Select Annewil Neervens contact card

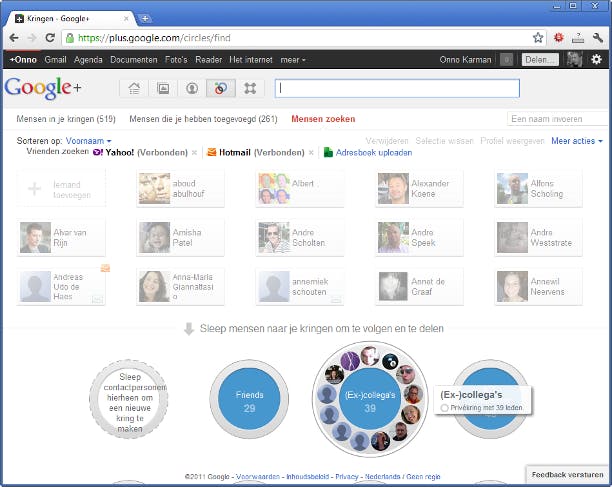[x=538, y=286]
